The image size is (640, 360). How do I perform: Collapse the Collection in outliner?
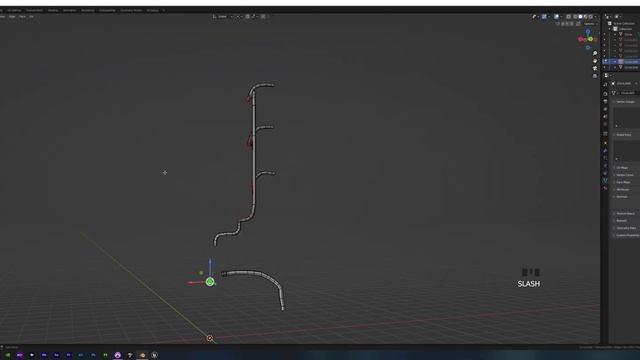pos(610,29)
